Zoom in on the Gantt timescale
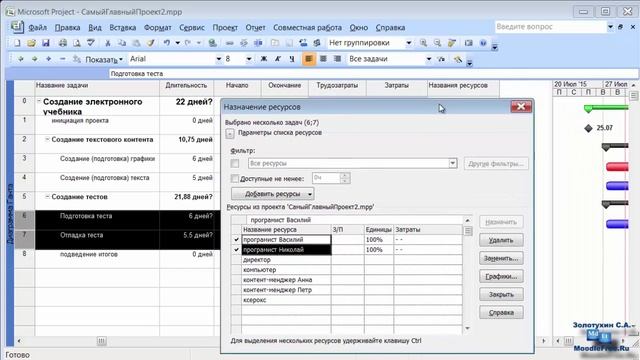 (423, 43)
